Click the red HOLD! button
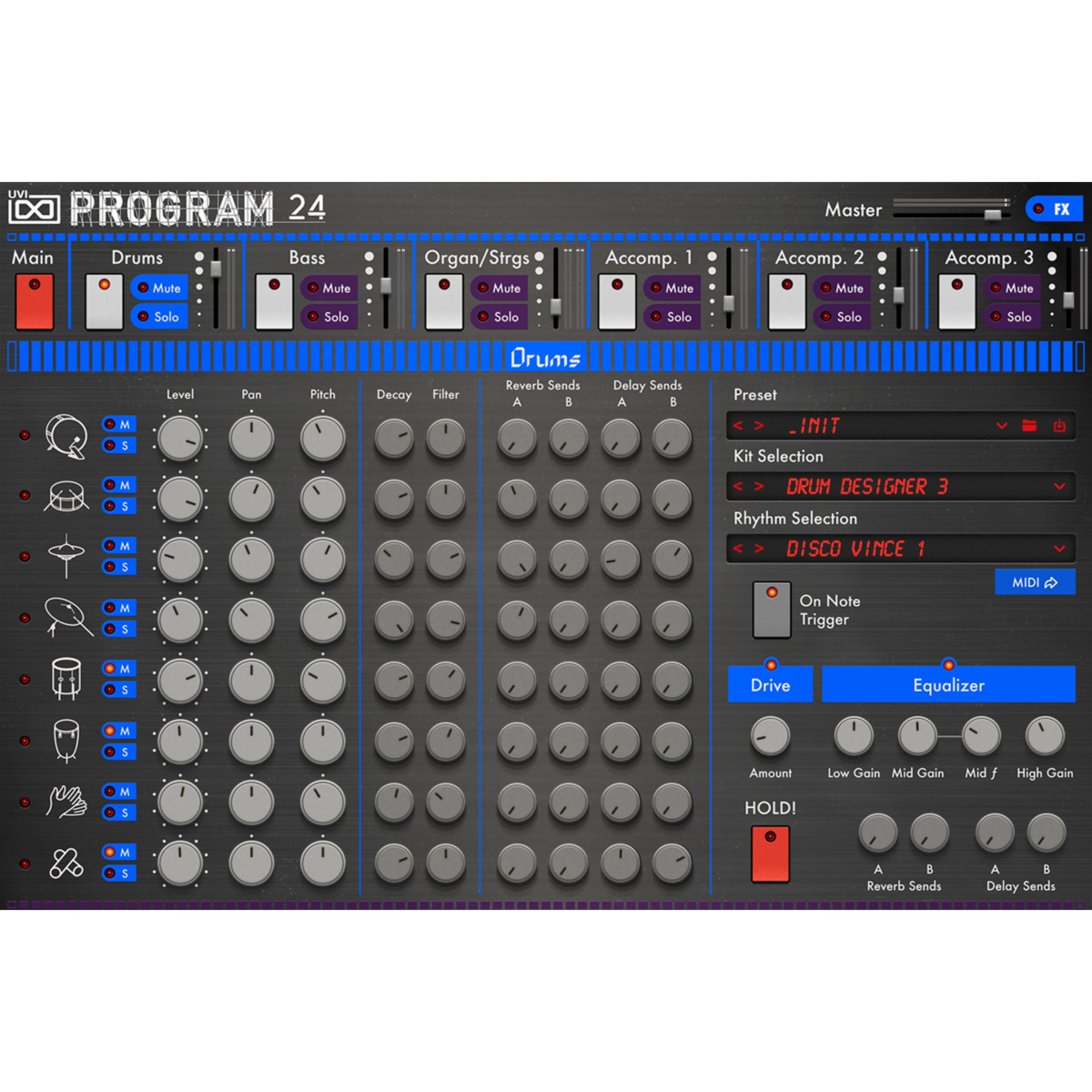Image resolution: width=1092 pixels, height=1092 pixels. pos(770,854)
